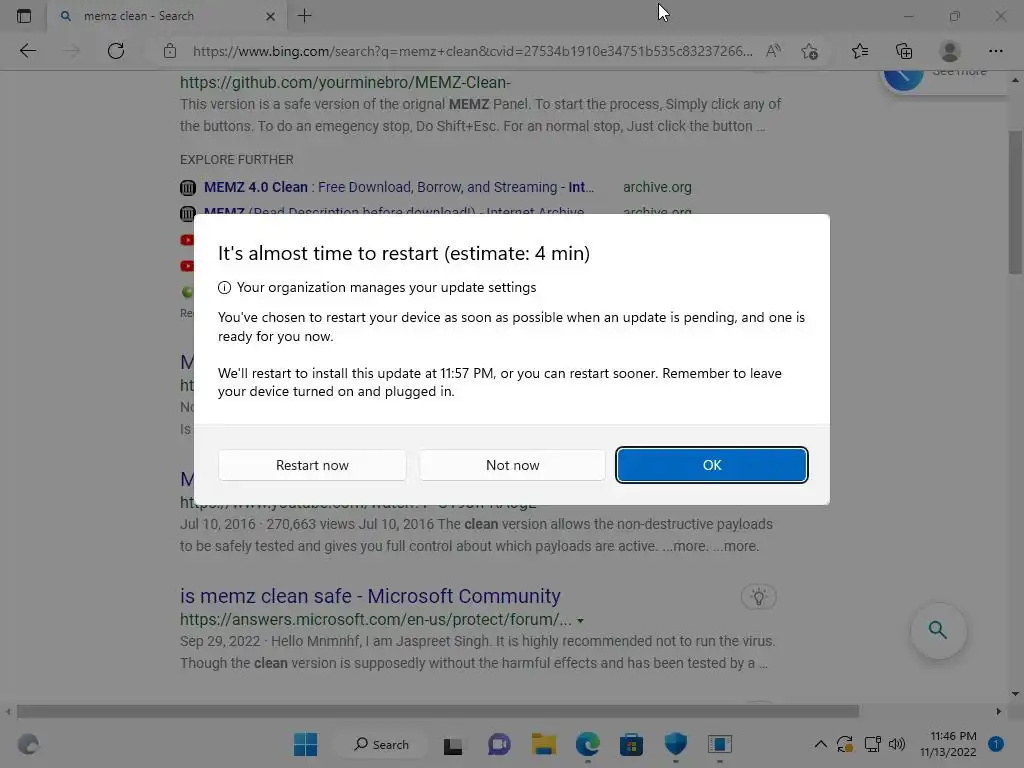Open taskbar Search box
1024x768 pixels.
[382, 744]
